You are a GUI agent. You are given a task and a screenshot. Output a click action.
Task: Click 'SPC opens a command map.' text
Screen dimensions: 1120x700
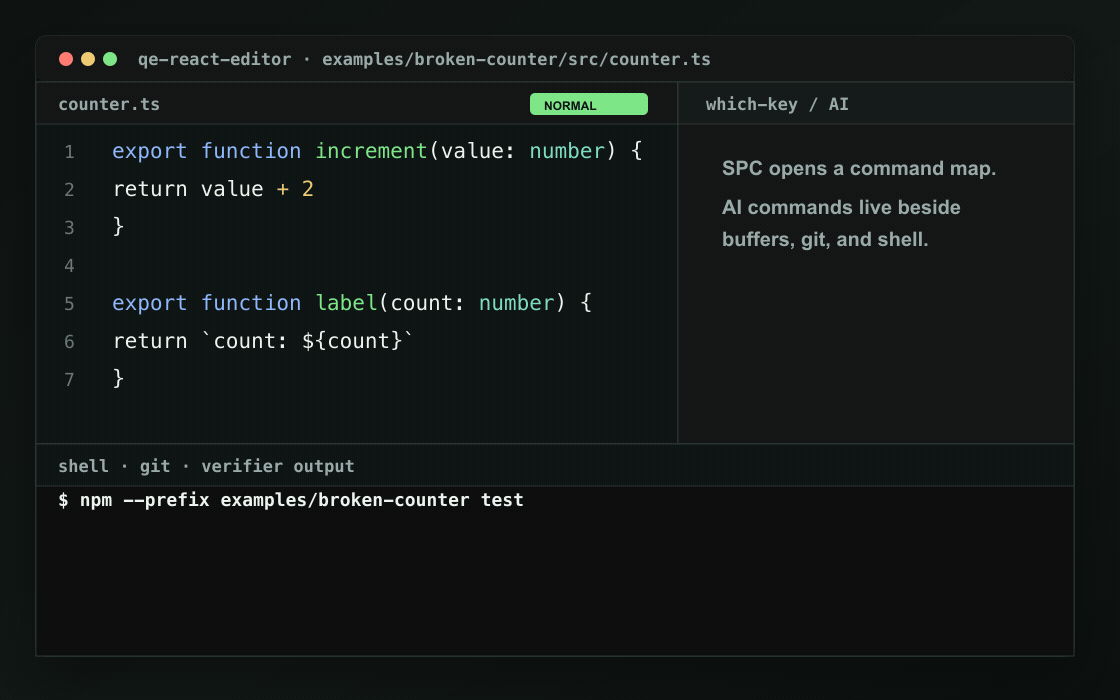coord(859,169)
